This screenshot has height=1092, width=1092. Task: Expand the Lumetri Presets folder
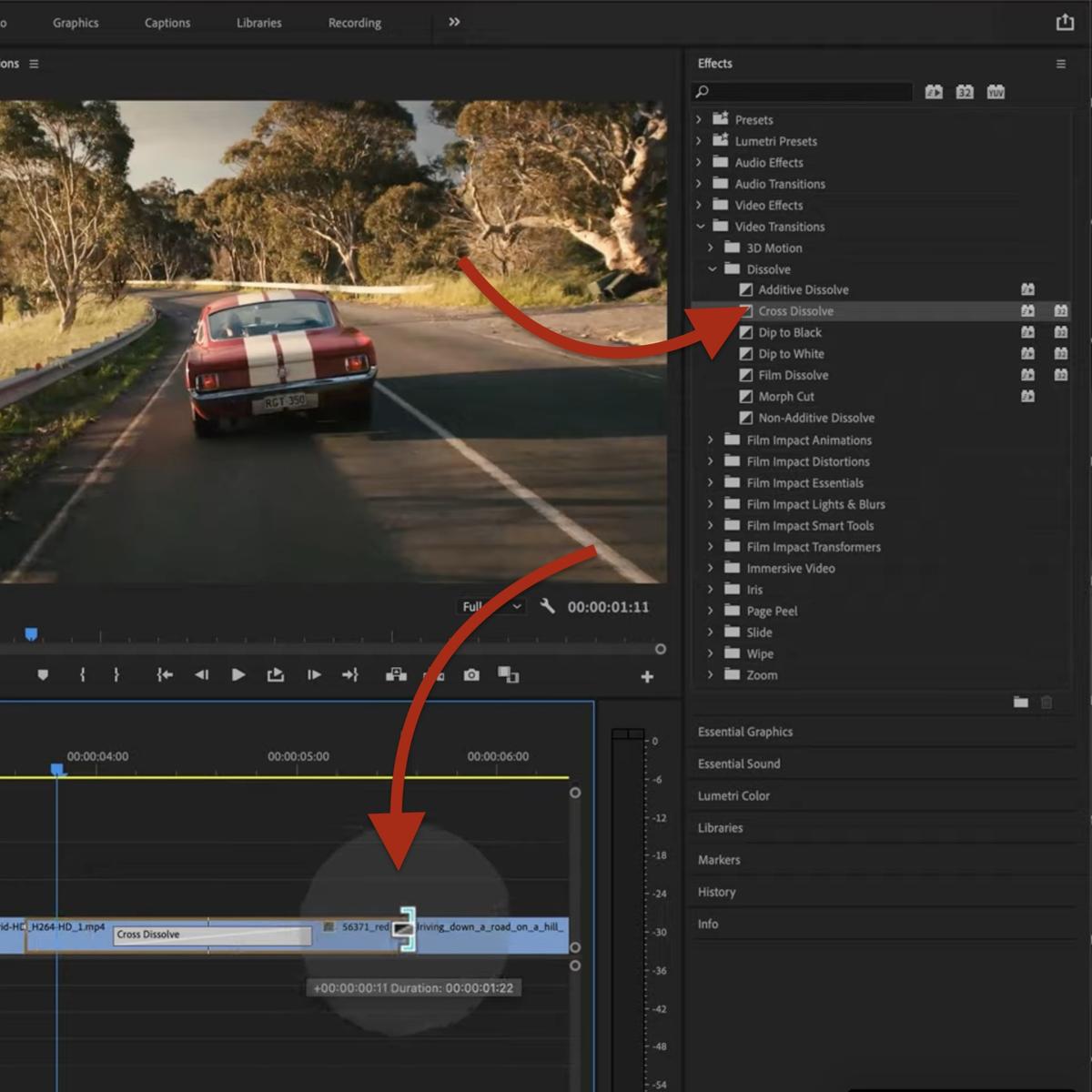(x=699, y=141)
